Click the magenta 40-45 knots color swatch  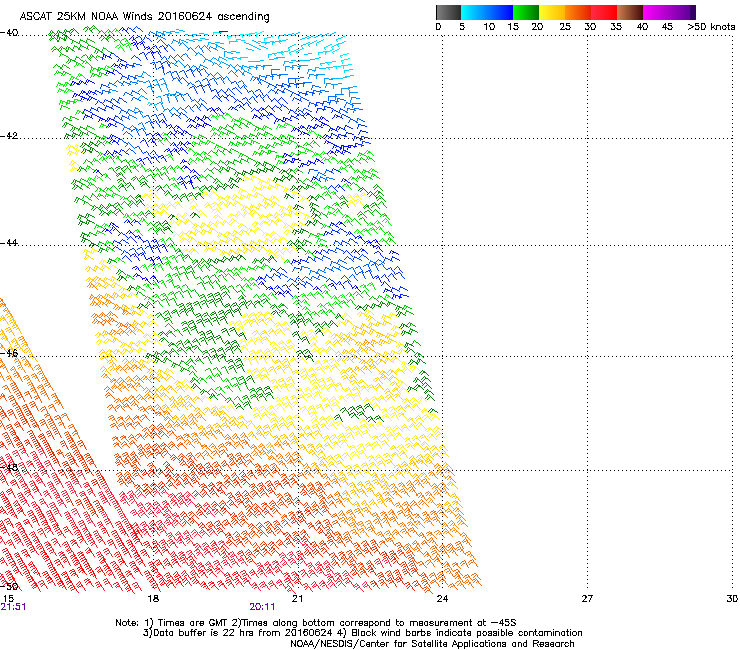pos(656,12)
